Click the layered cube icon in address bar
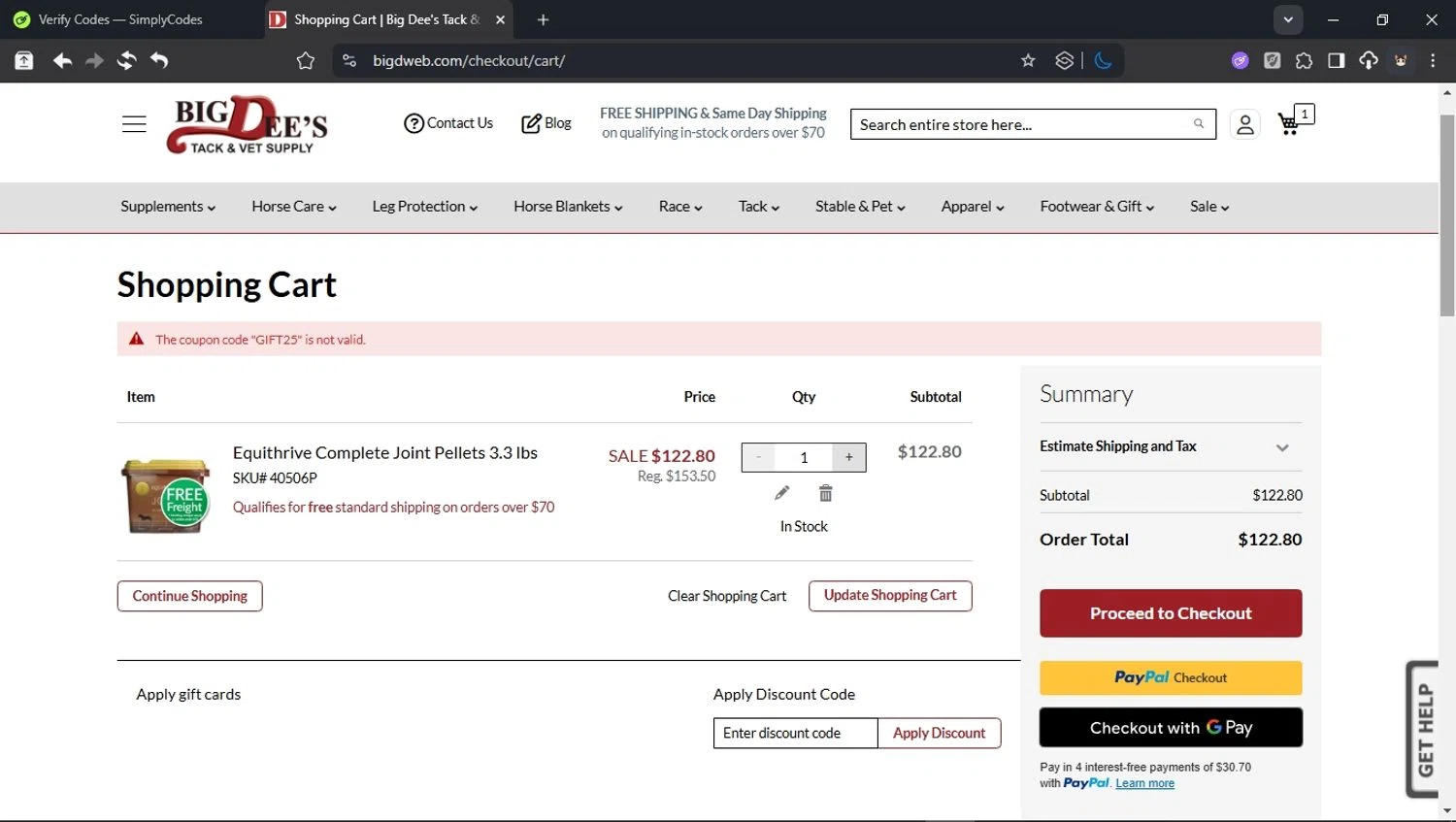1456x822 pixels. [x=1064, y=60]
